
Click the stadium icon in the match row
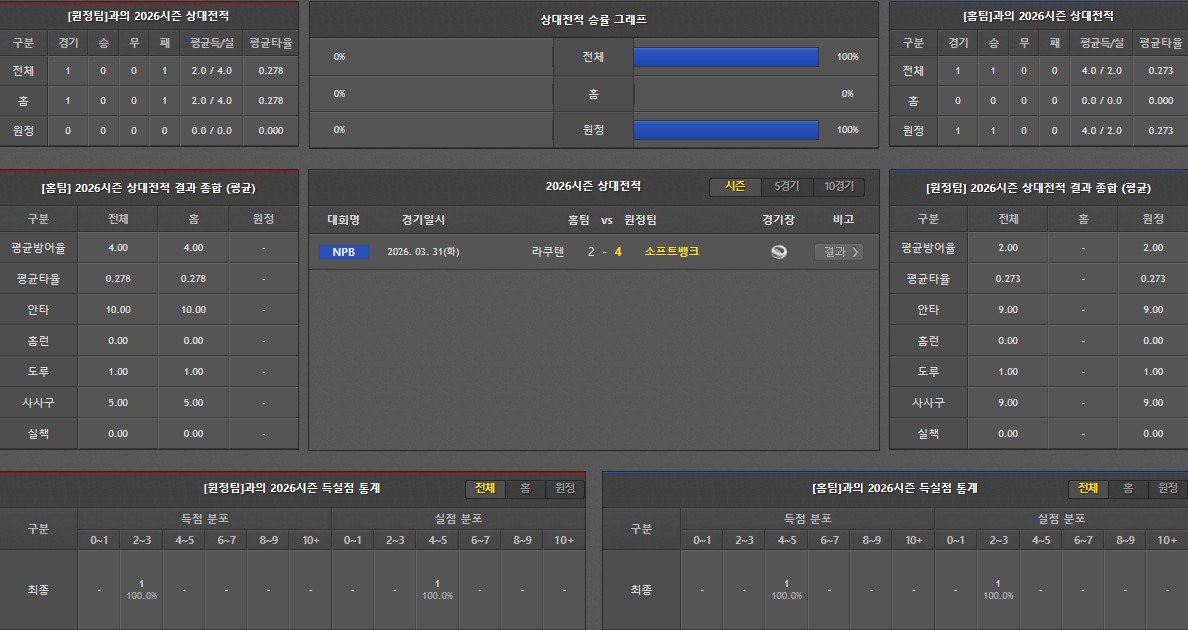pyautogui.click(x=778, y=252)
